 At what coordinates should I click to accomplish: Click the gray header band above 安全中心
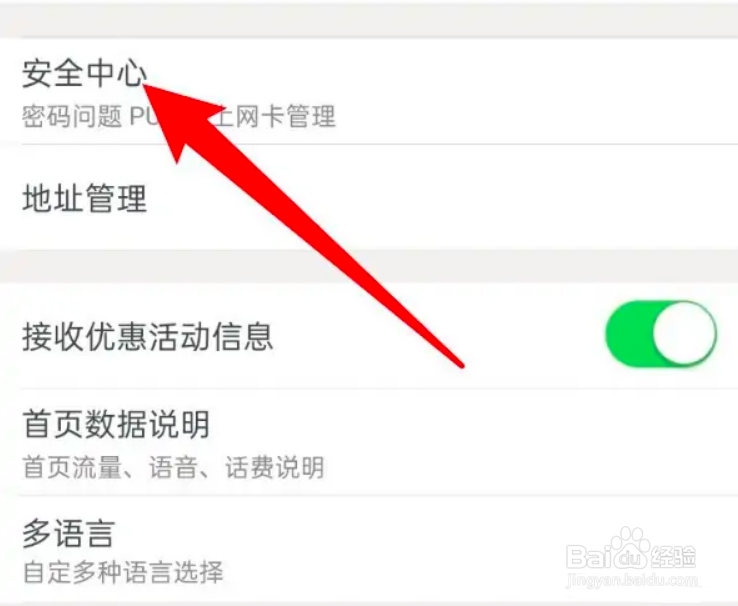pyautogui.click(x=369, y=21)
